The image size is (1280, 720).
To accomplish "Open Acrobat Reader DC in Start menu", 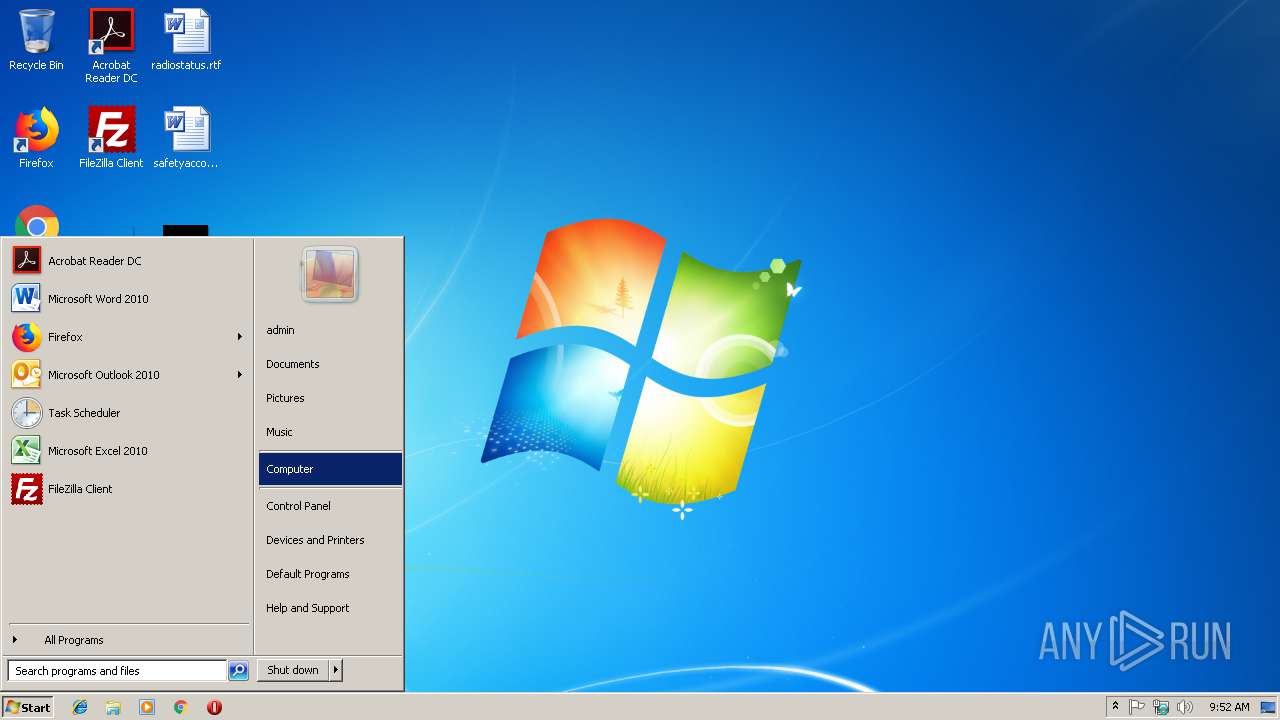I will coord(127,261).
